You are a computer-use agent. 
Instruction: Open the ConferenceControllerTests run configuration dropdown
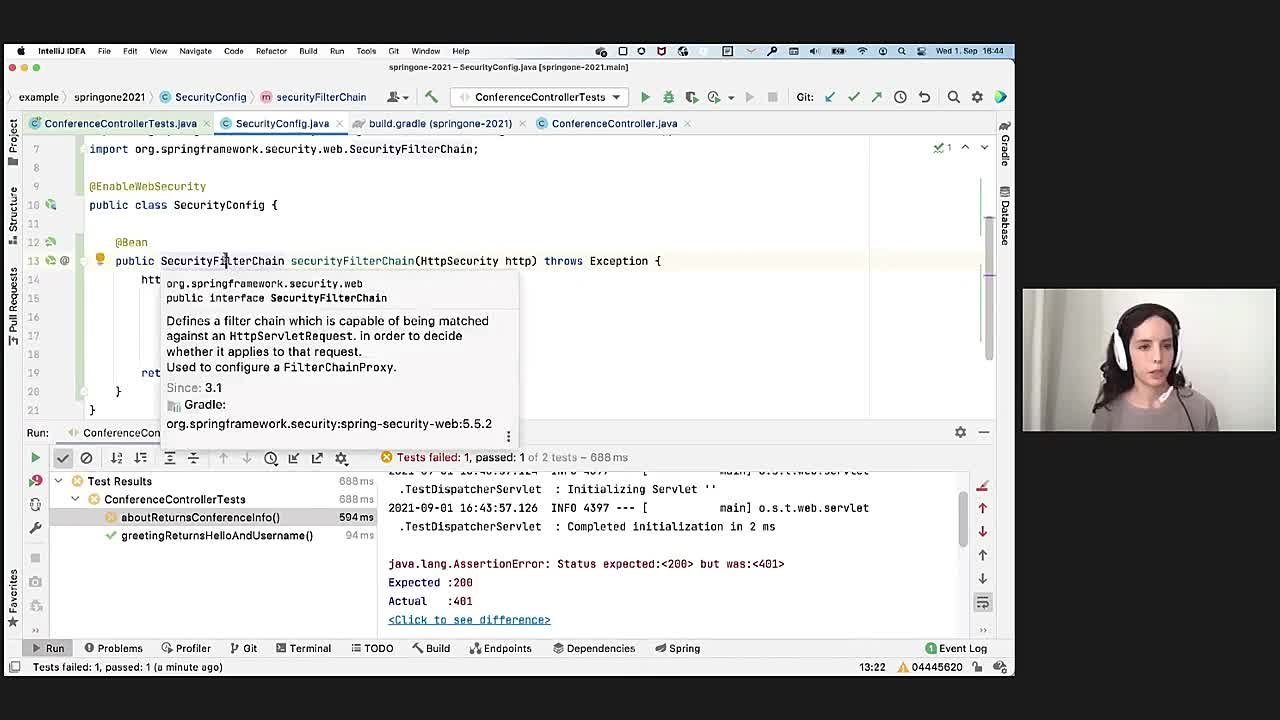540,97
